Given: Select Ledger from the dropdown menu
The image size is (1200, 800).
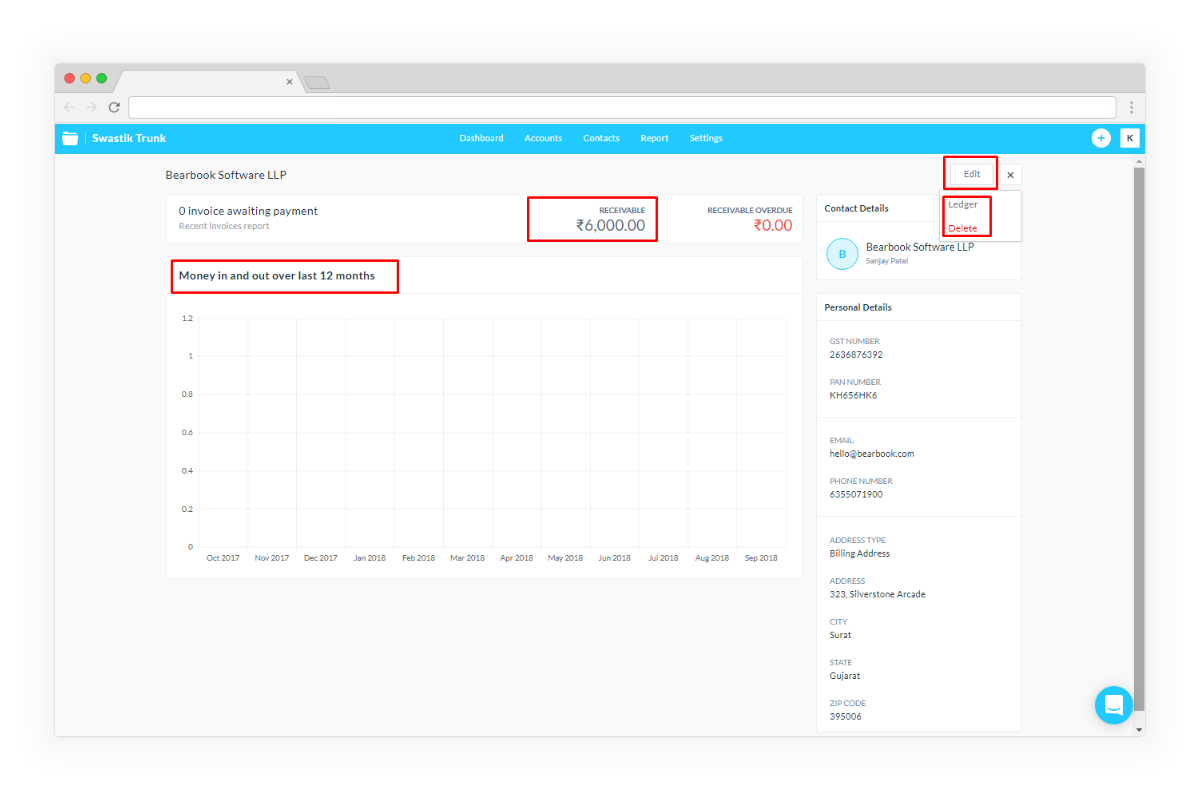Looking at the screenshot, I should [963, 204].
